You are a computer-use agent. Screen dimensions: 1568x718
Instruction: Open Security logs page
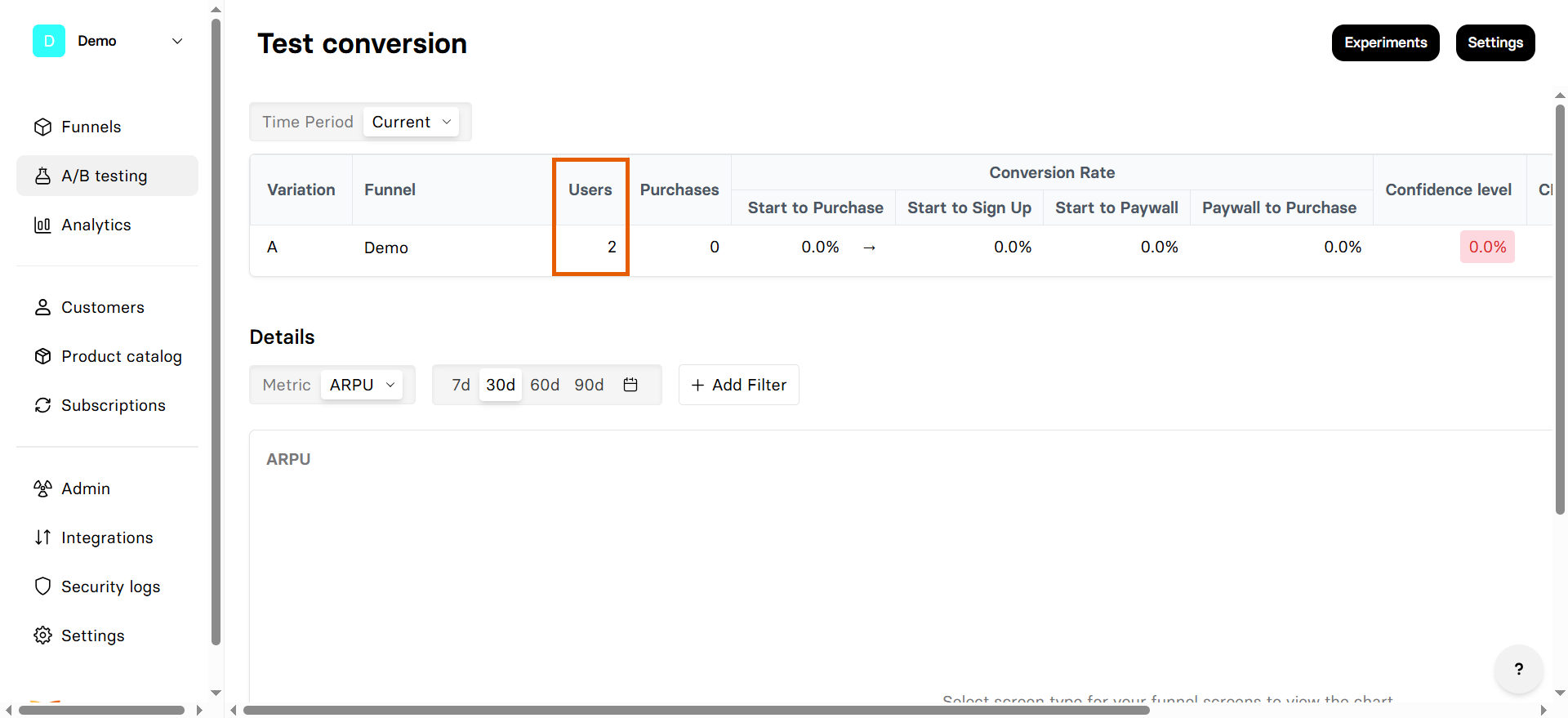pos(107,586)
